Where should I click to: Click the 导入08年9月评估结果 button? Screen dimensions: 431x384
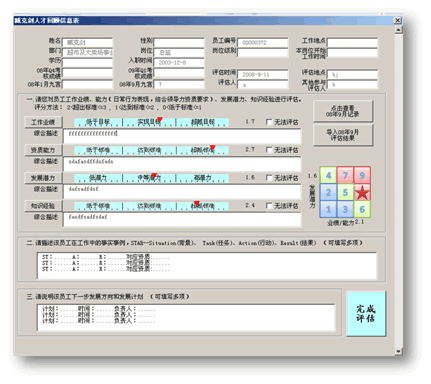343,135
